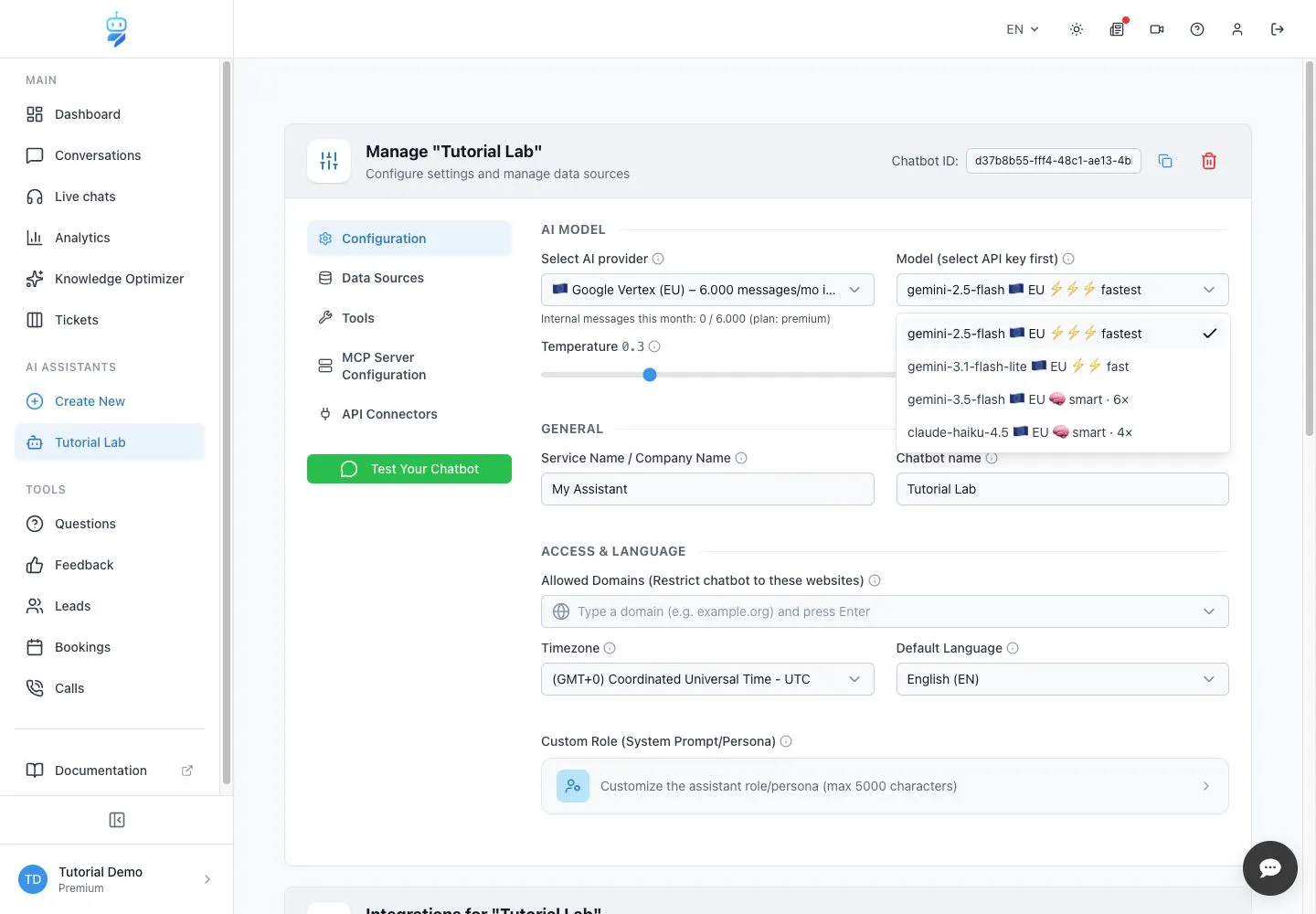The image size is (1316, 914).
Task: Click Create New assistant
Action: coord(110,401)
